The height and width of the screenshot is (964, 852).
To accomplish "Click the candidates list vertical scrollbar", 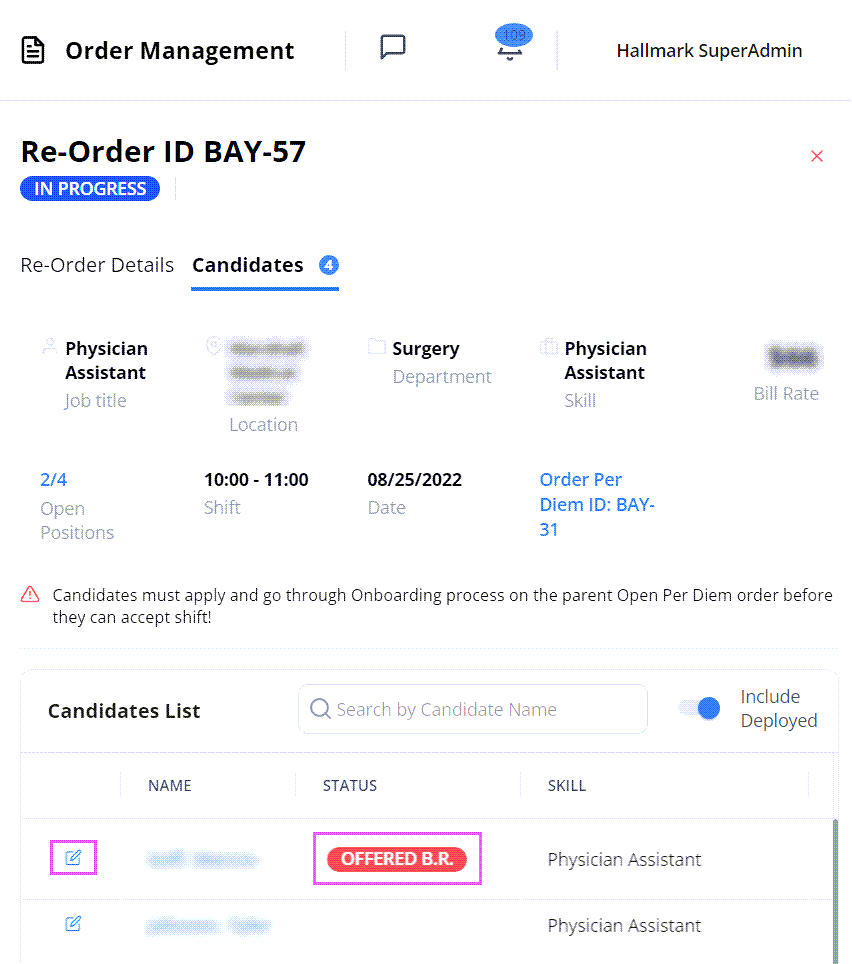I will 835,891.
